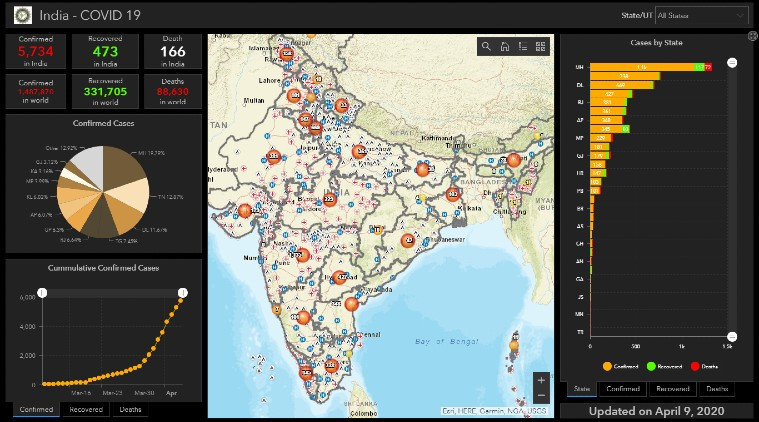Screen dimensions: 759x422
Task: Click the dashboard logo emblem
Action: click(23, 15)
